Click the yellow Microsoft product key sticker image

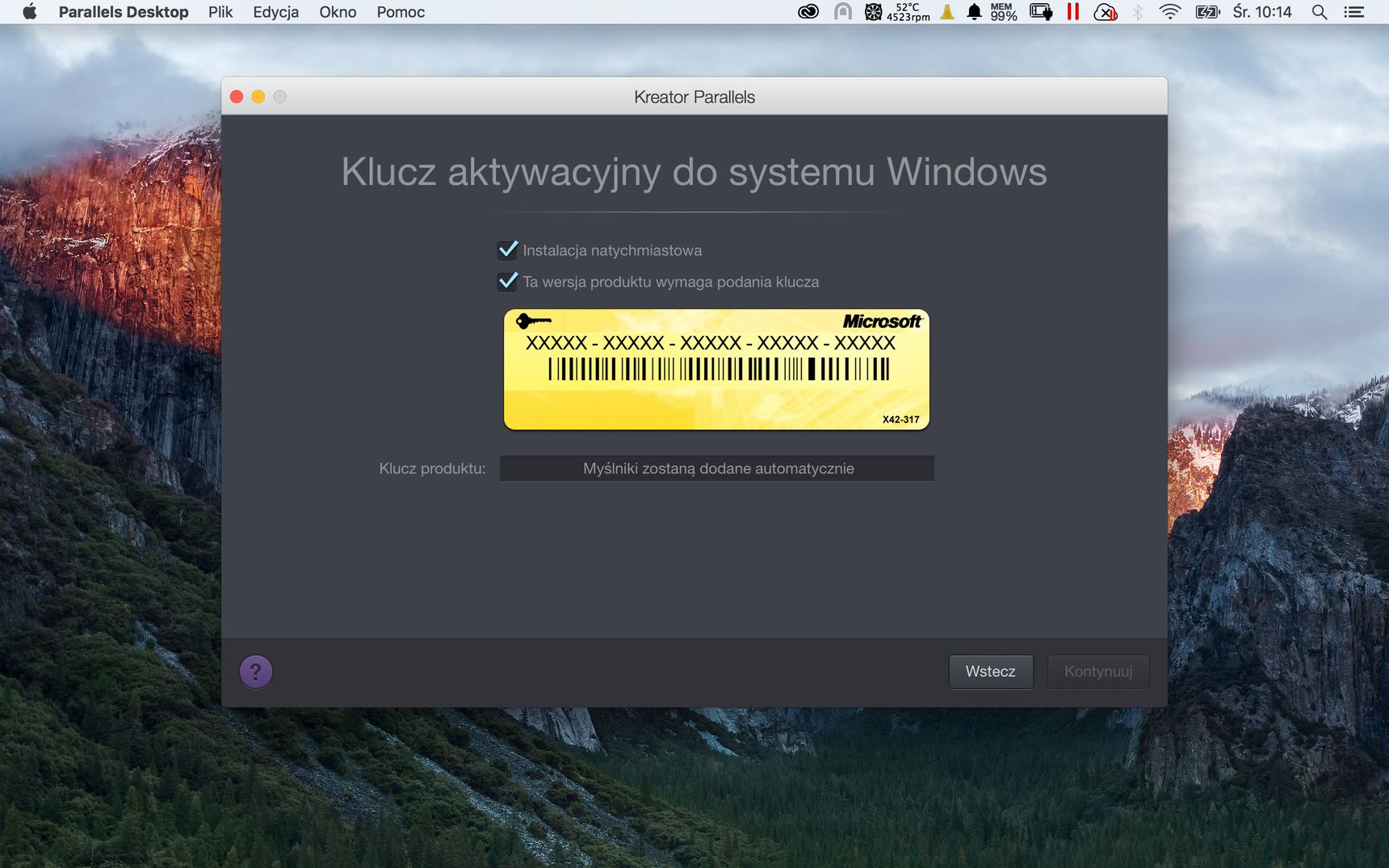coord(716,369)
